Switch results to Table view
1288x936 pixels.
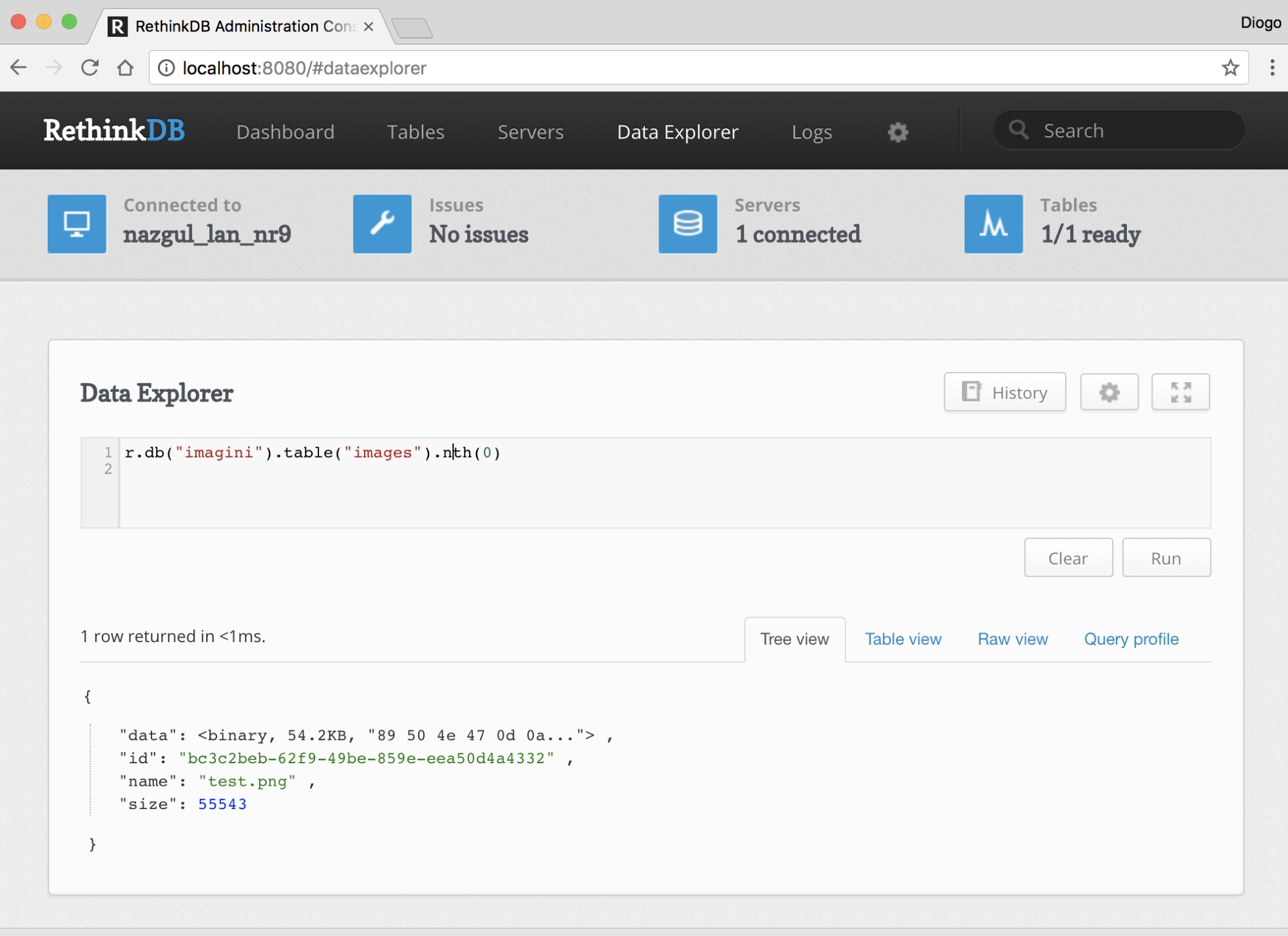coord(903,639)
